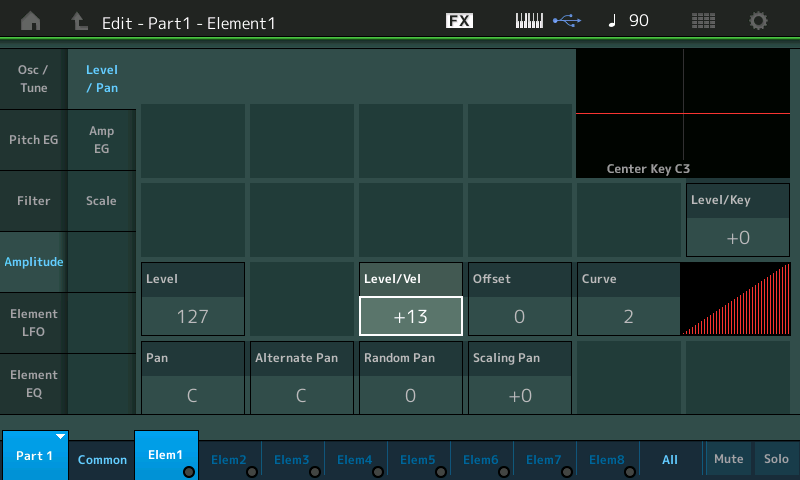
Task: Click the exit up-arrow icon
Action: (x=79, y=21)
